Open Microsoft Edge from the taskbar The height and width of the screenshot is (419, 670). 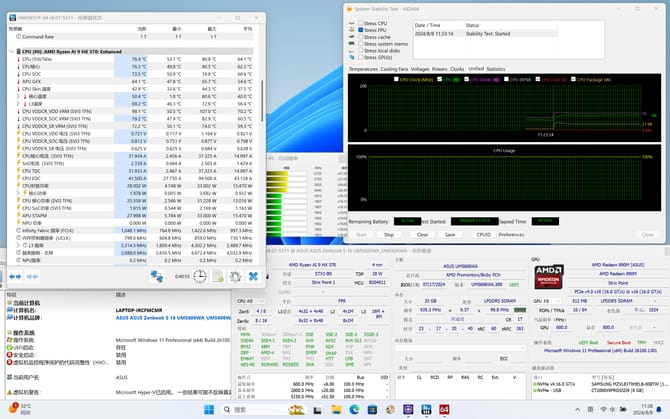pos(354,409)
